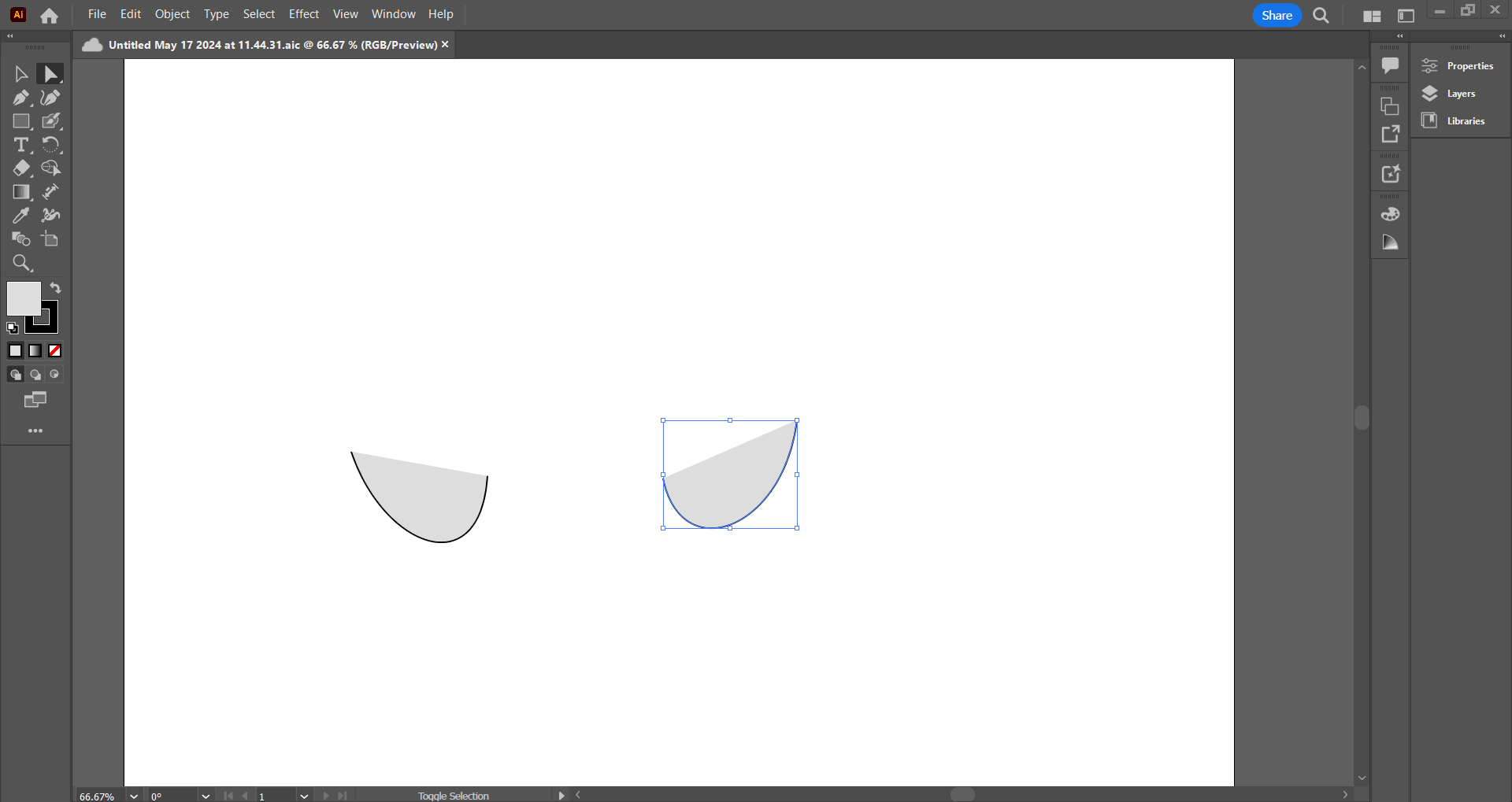This screenshot has height=802, width=1512.
Task: Expand status bar Toggle Selection arrow
Action: click(561, 796)
